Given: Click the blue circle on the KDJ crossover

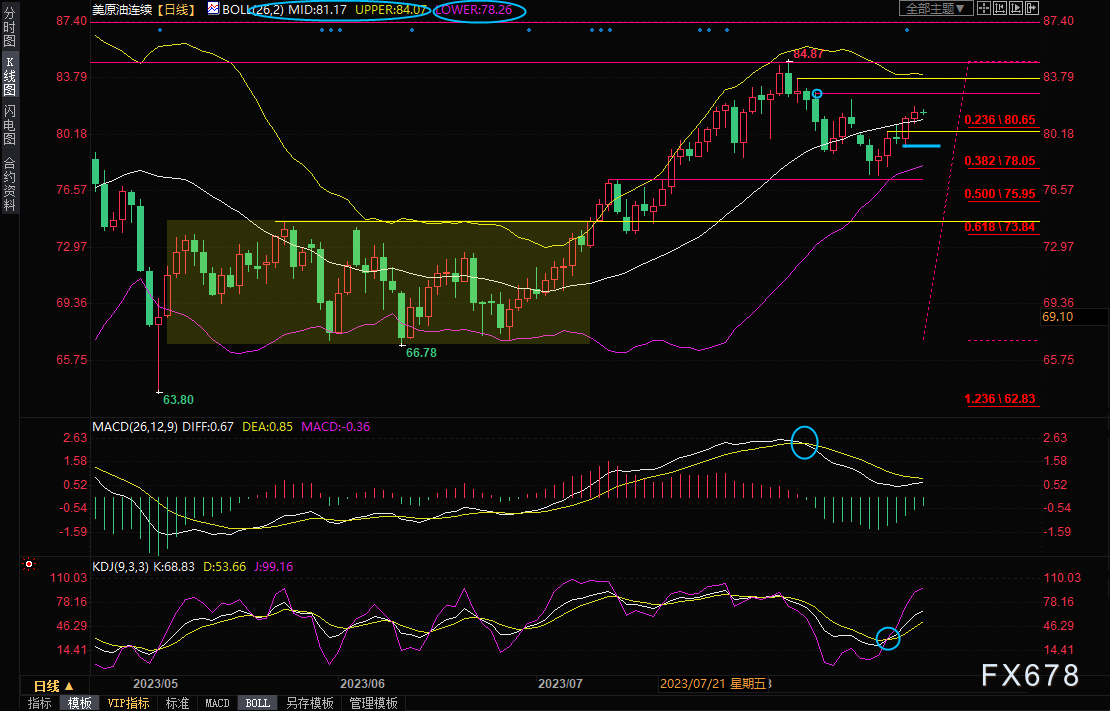Looking at the screenshot, I should (887, 637).
